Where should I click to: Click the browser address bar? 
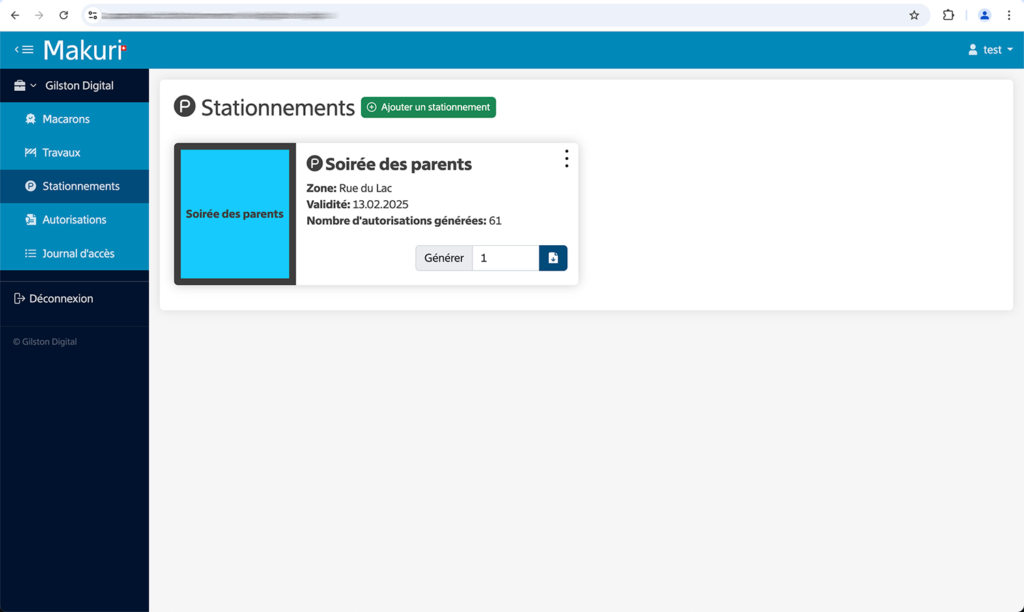pos(500,15)
